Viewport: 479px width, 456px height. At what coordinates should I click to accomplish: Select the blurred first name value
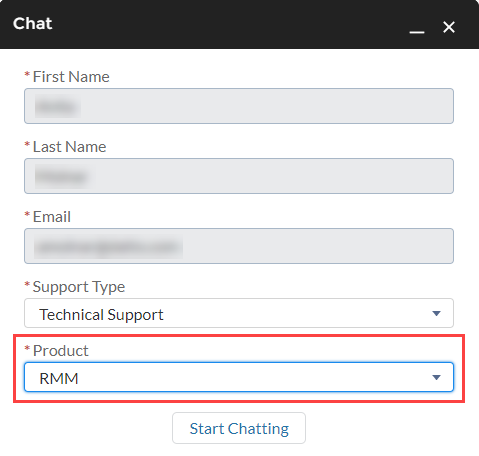(x=58, y=106)
